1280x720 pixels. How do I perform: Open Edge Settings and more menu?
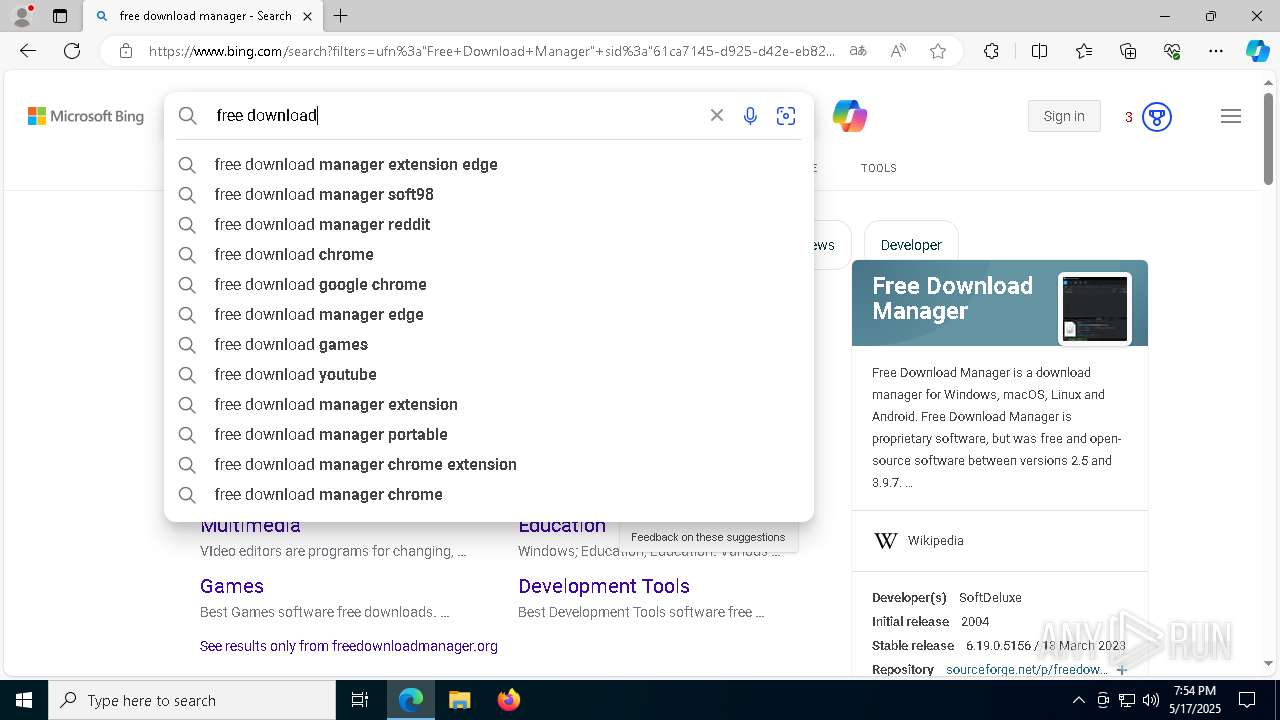point(1216,51)
